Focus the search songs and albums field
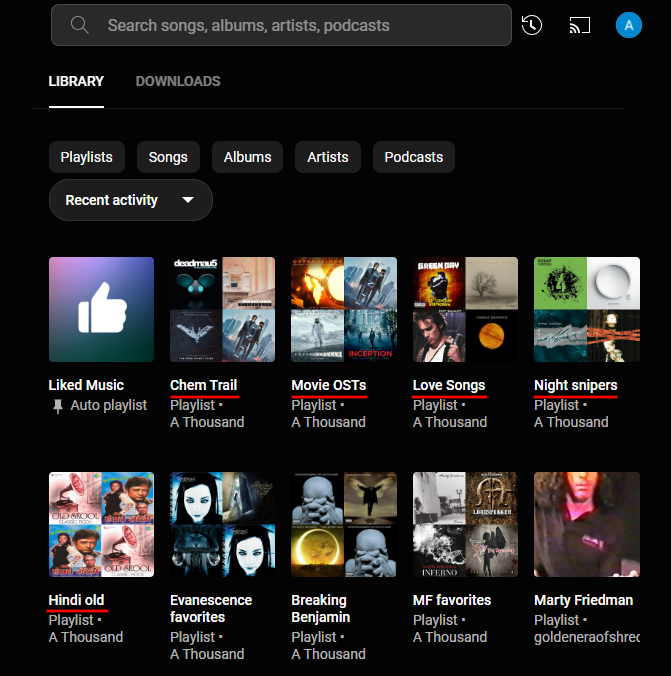Screen dimensions: 671x676 pyautogui.click(x=300, y=25)
